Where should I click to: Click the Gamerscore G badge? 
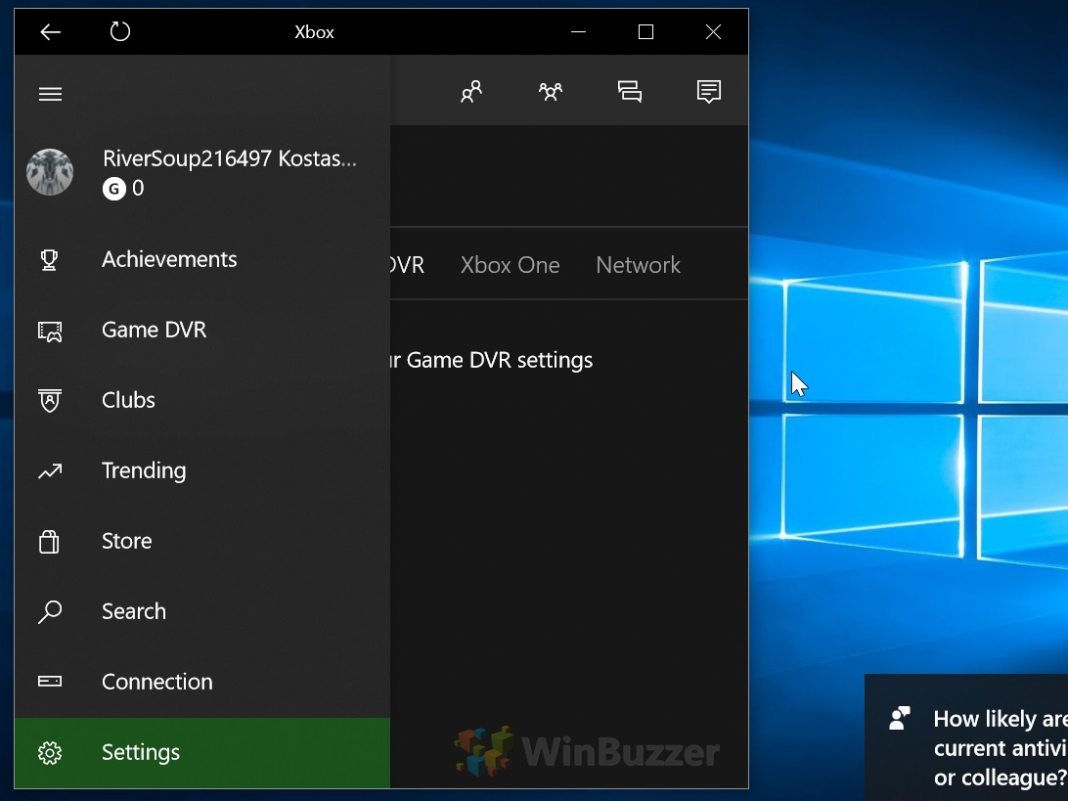tap(114, 189)
